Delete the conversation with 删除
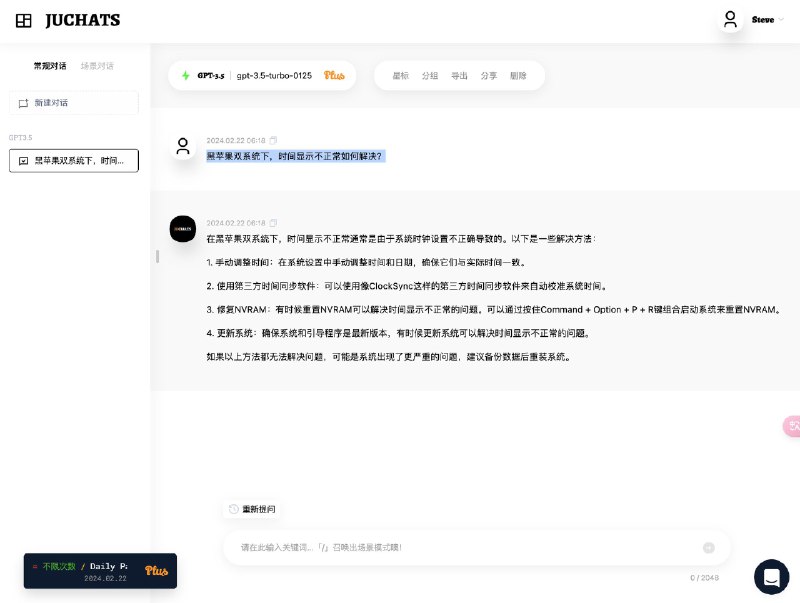 pos(518,76)
